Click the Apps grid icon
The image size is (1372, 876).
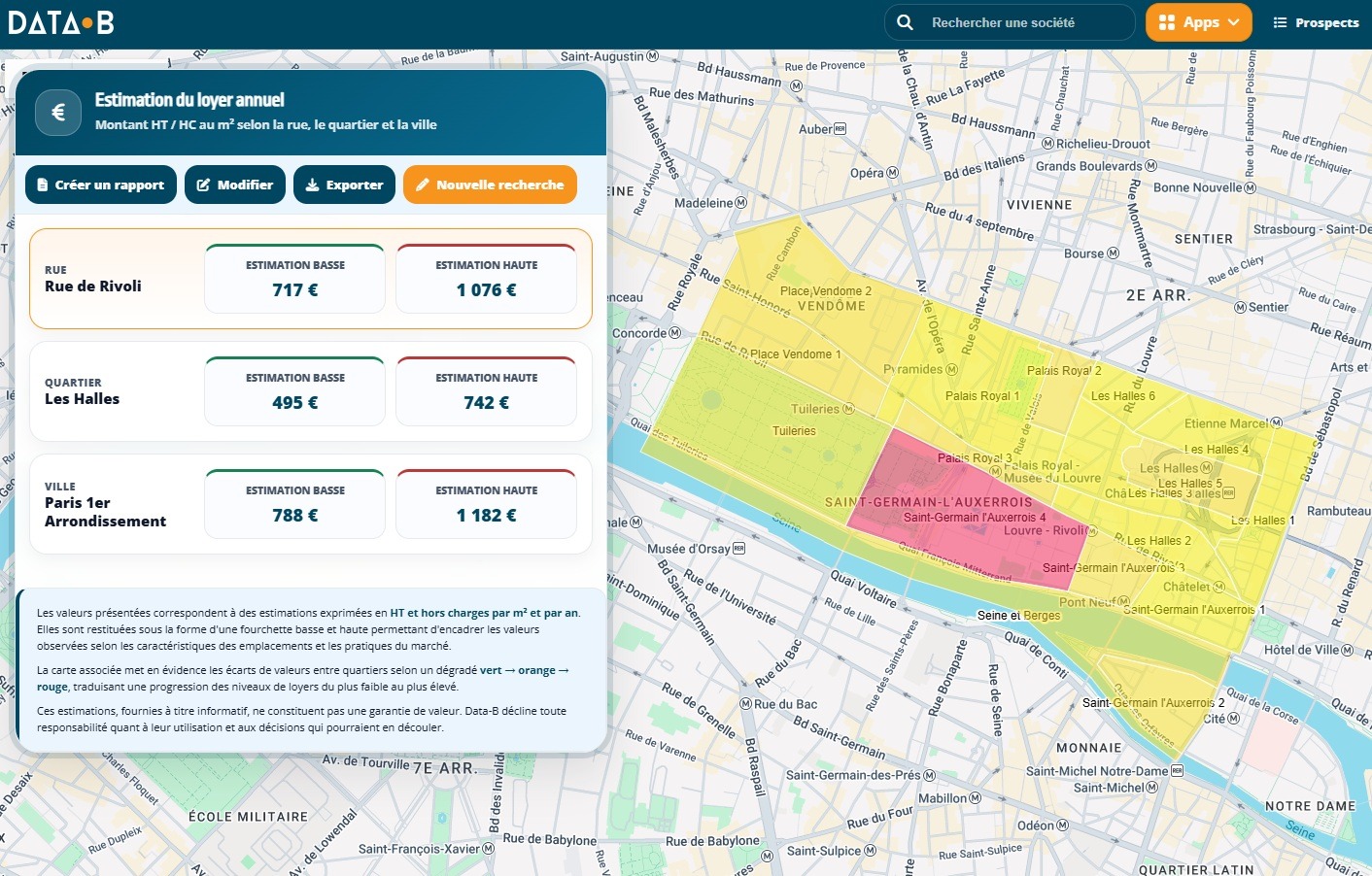[x=1167, y=22]
